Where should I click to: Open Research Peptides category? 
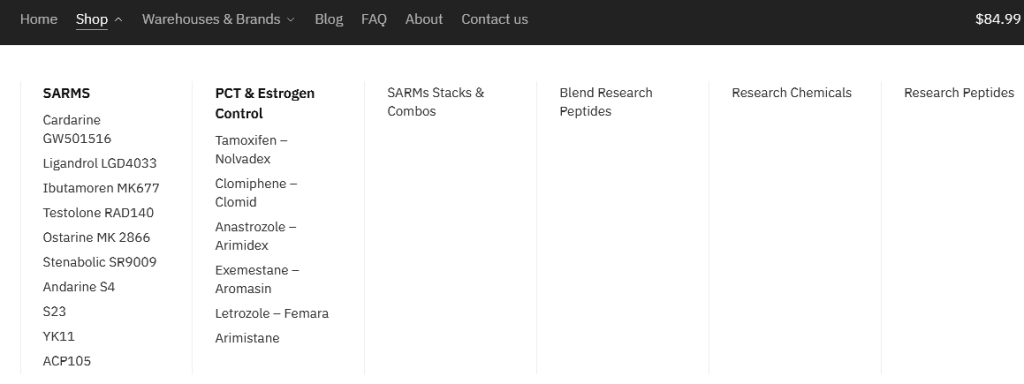tap(959, 93)
